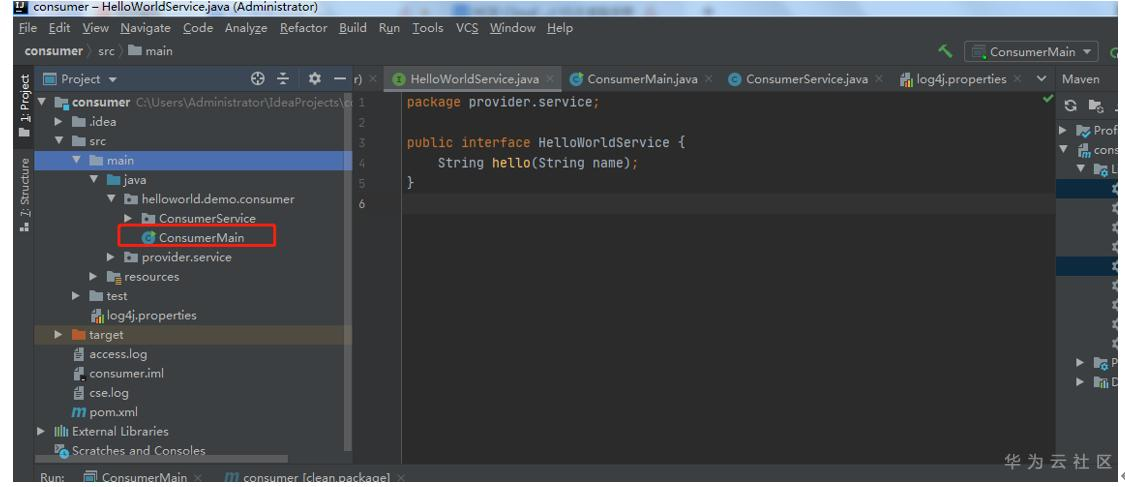Expand the ConsumerService package
The width and height of the screenshot is (1125, 487).
tap(128, 218)
